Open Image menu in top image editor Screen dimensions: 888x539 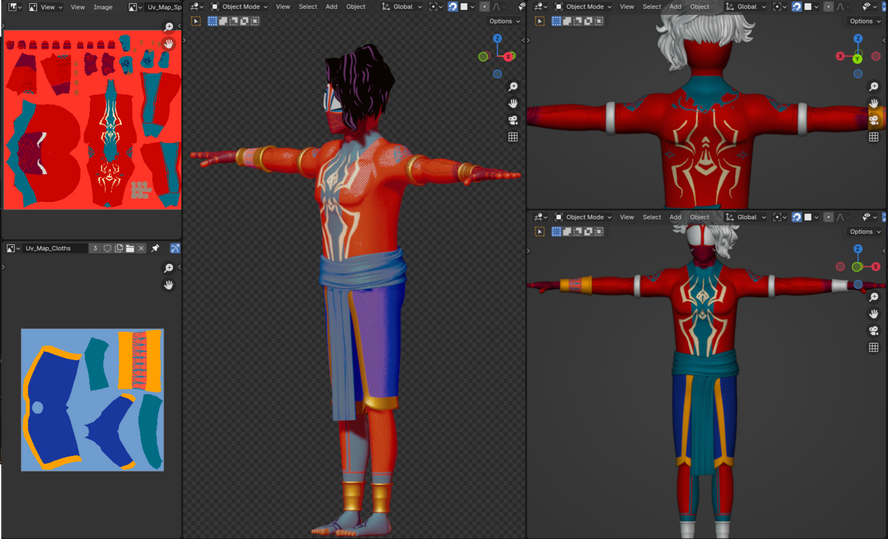pos(103,7)
